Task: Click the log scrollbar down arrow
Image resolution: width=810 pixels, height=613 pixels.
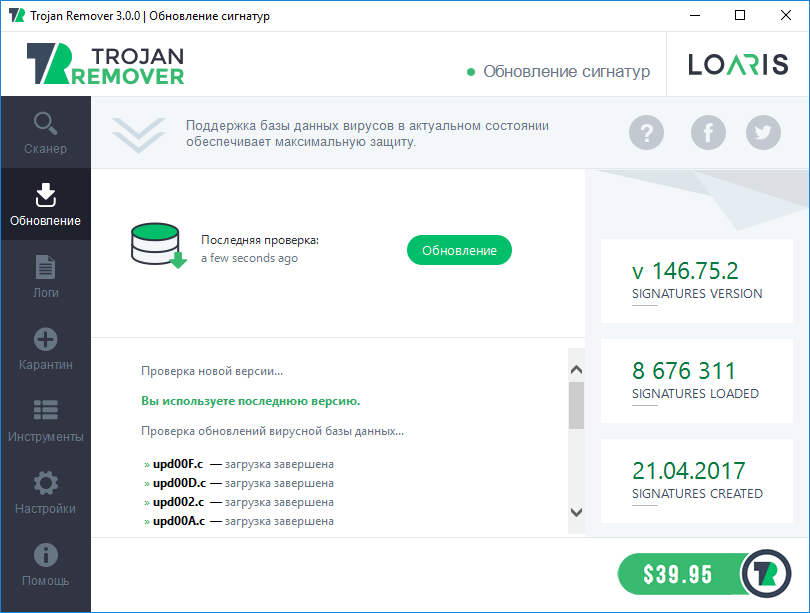Action: tap(577, 512)
